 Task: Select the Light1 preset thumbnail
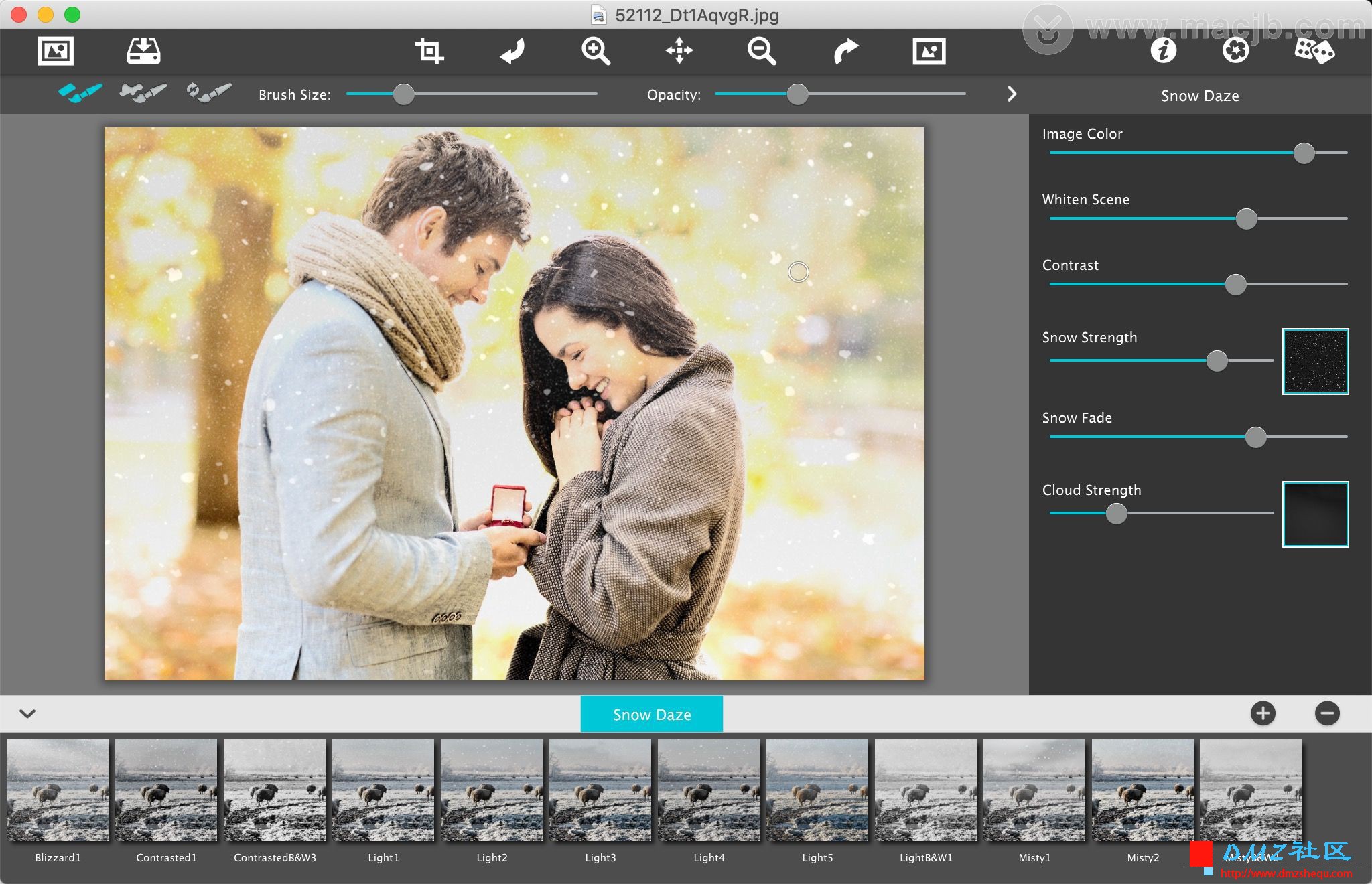383,790
